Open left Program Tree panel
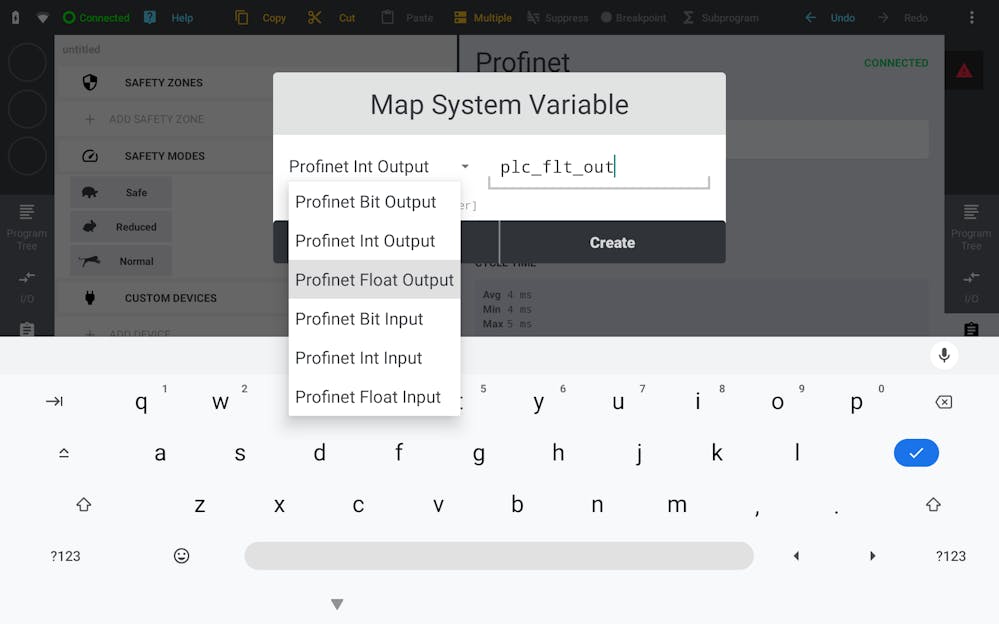The width and height of the screenshot is (999, 624). click(27, 226)
